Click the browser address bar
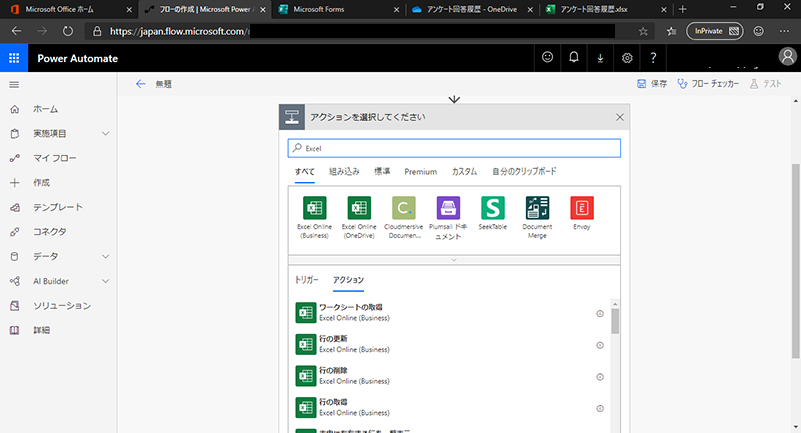Screen dimensions: 801x433 pos(370,31)
